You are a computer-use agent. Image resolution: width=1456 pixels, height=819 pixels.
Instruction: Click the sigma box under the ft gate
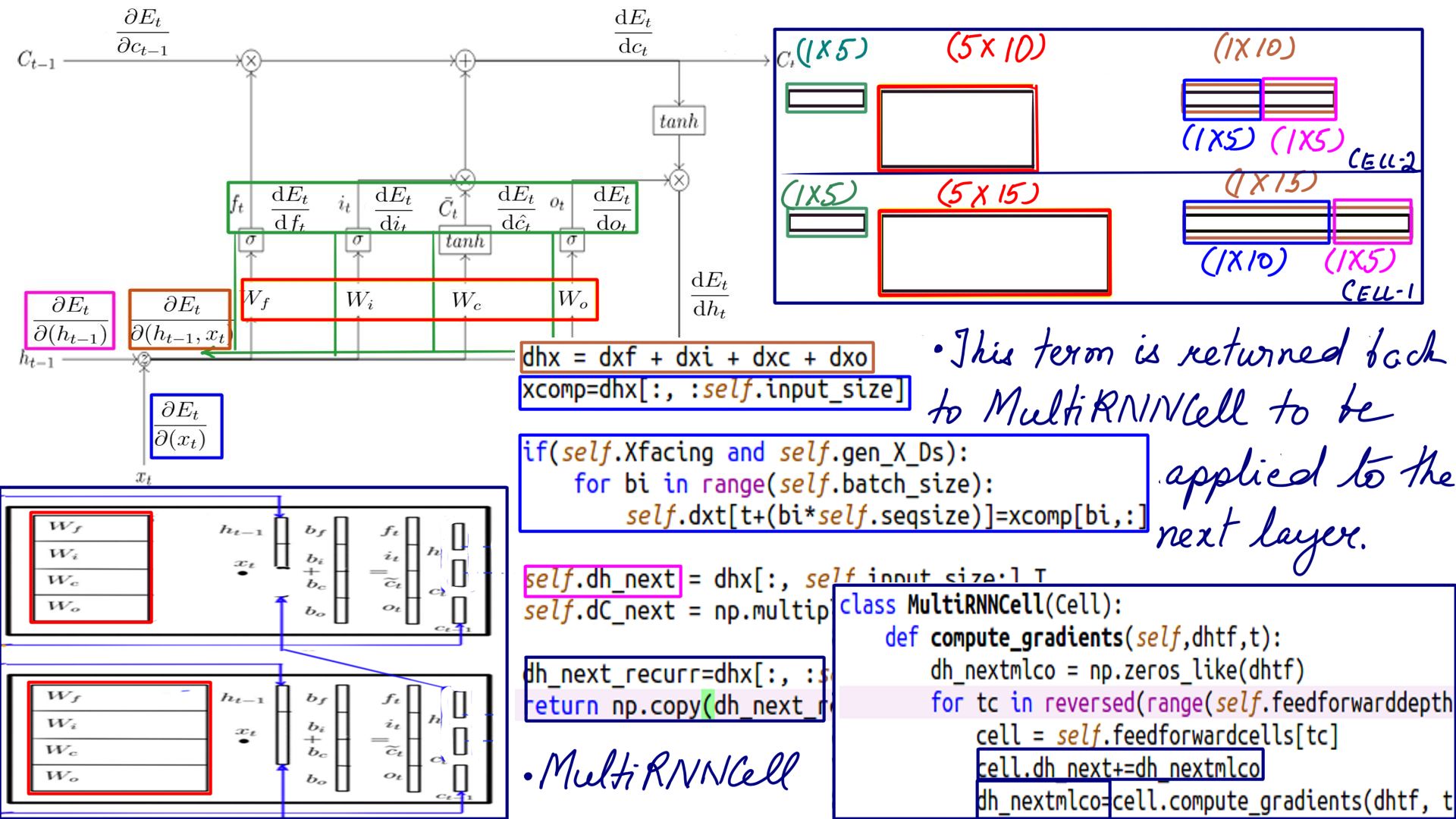(251, 240)
